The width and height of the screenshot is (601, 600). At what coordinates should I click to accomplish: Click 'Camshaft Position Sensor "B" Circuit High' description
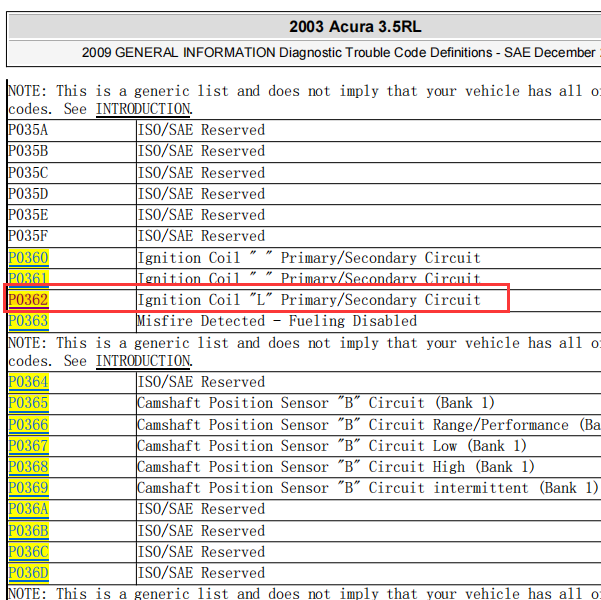click(x=336, y=467)
